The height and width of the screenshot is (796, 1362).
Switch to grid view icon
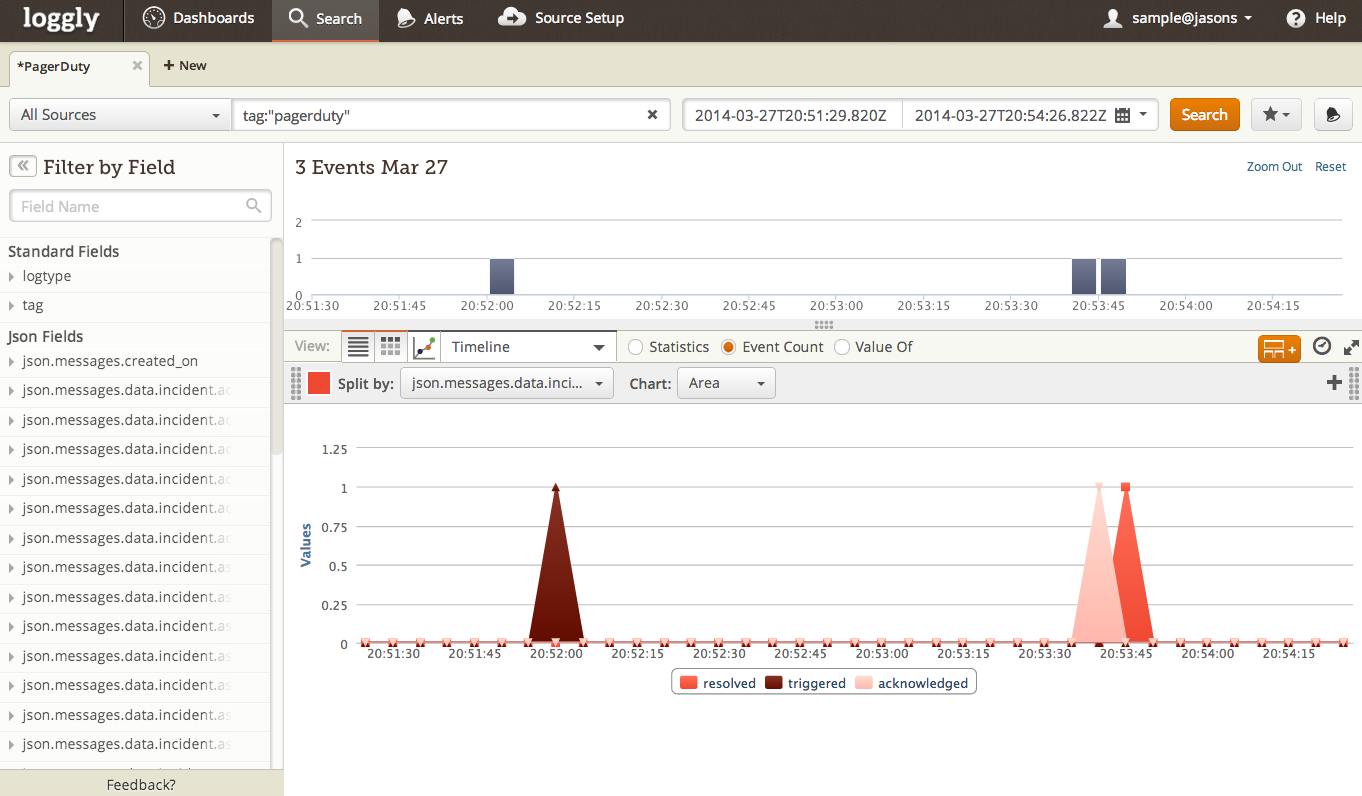(x=391, y=347)
